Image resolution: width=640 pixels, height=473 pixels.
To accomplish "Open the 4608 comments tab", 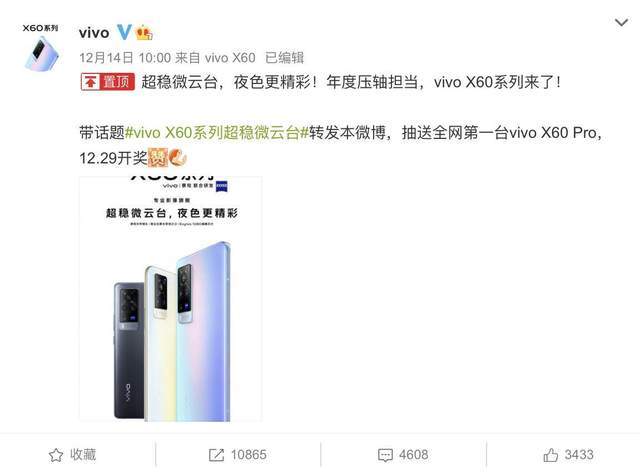I will 403,455.
